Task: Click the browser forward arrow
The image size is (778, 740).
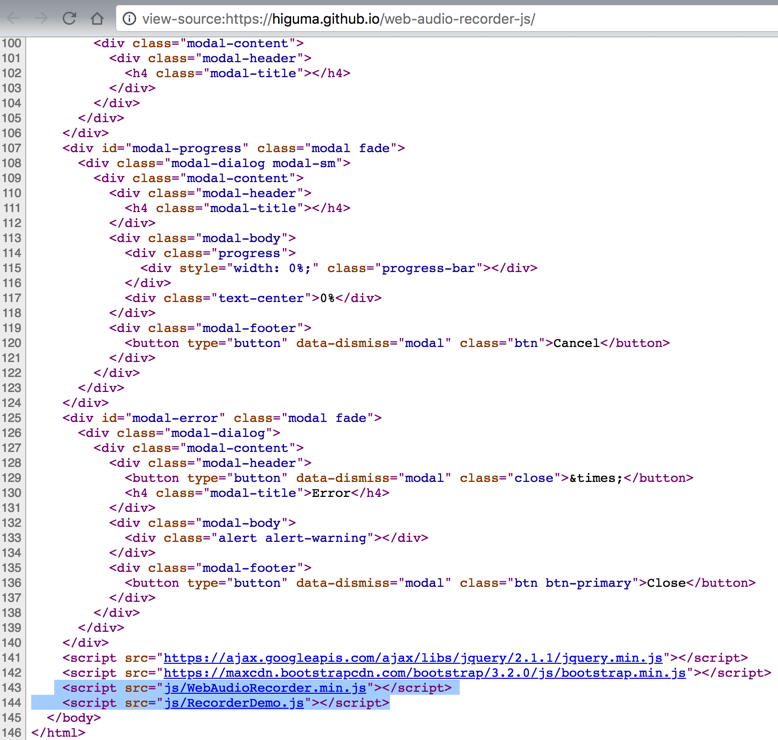Action: tap(41, 18)
